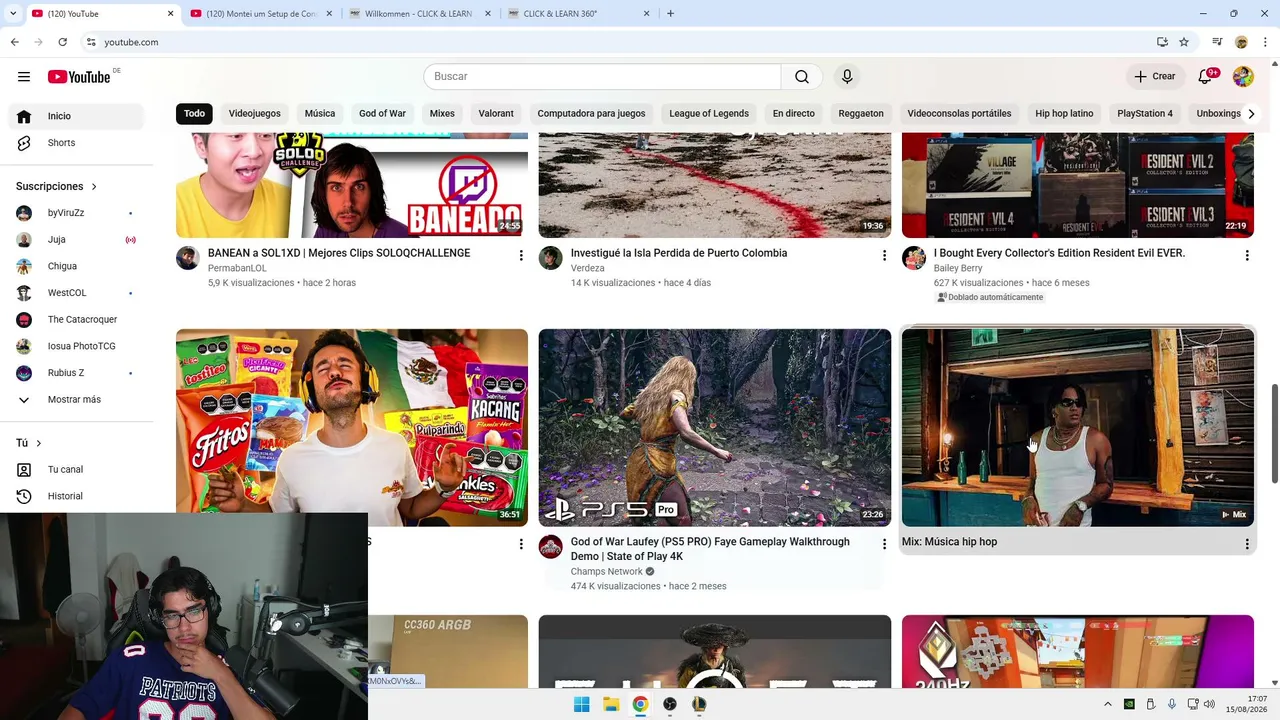Play the PS5 Pro God of War thumbnail
This screenshot has height=720, width=1280.
pyautogui.click(x=715, y=428)
